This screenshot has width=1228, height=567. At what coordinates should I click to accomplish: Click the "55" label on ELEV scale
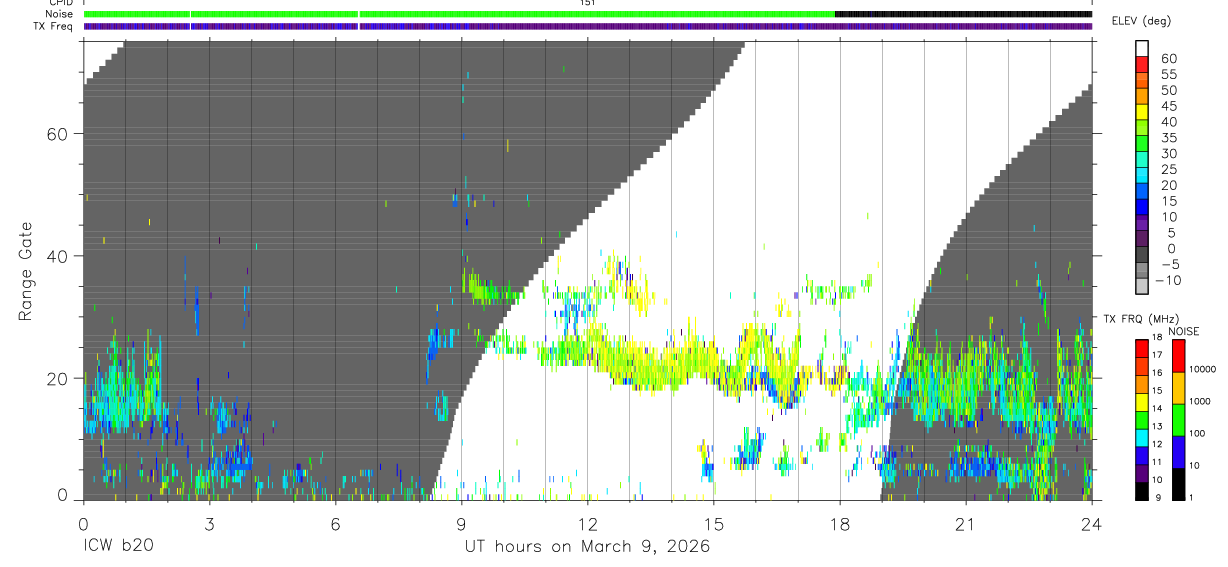(x=1168, y=75)
